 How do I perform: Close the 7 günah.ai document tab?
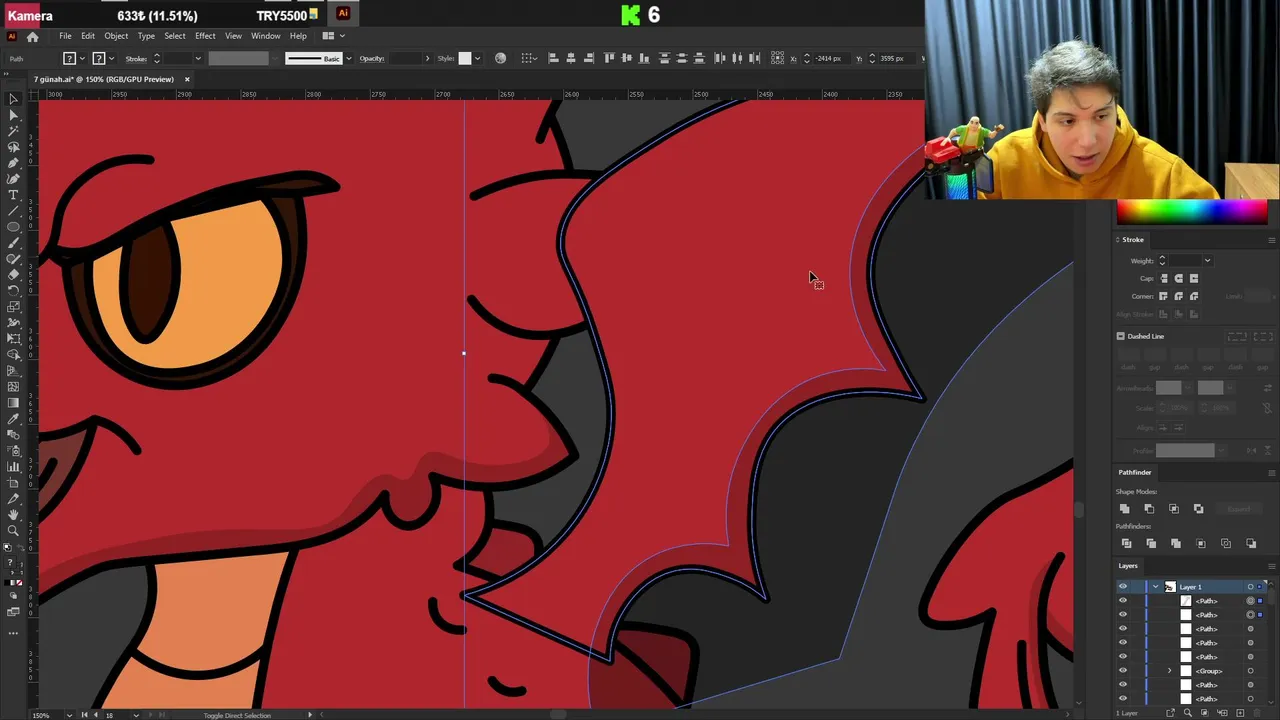point(187,79)
